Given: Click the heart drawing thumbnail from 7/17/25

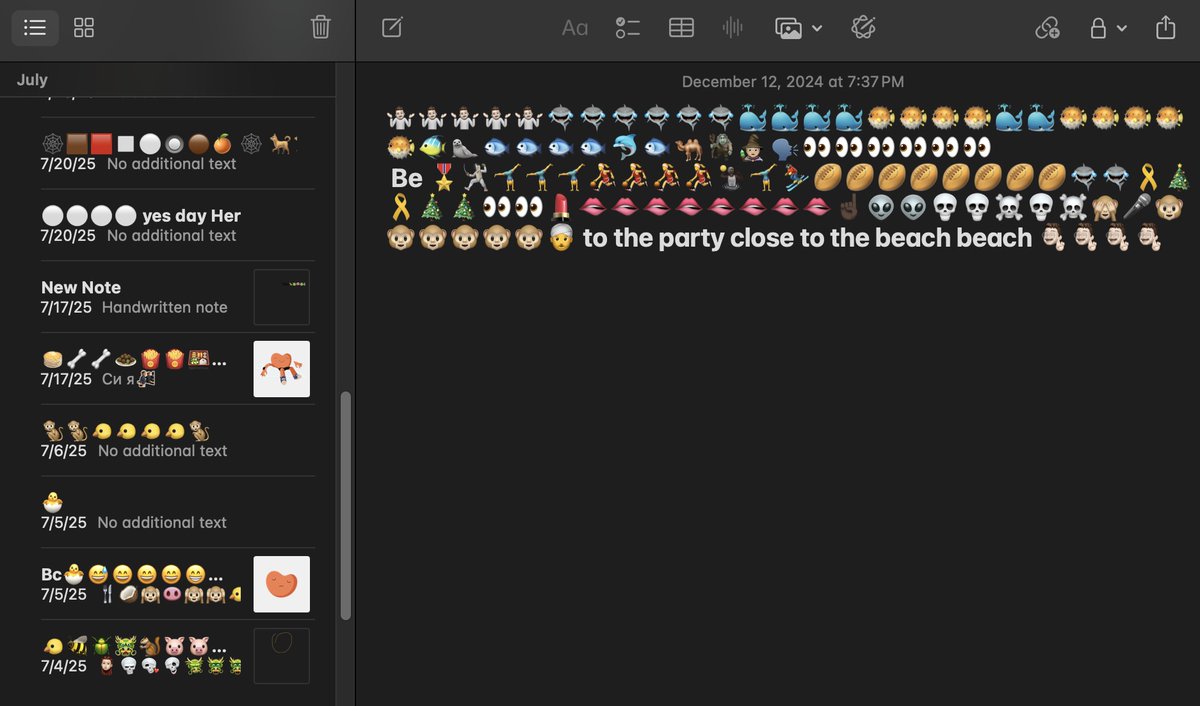Looking at the screenshot, I should coord(281,369).
